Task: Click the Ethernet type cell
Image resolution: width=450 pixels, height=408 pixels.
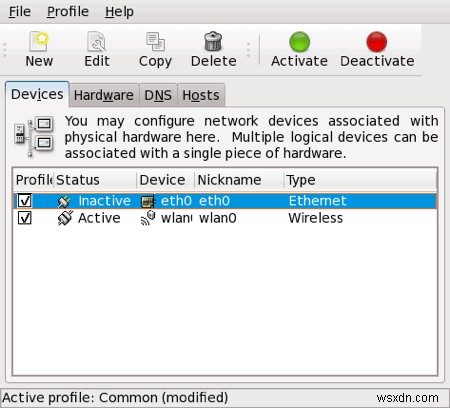Action: pos(317,201)
